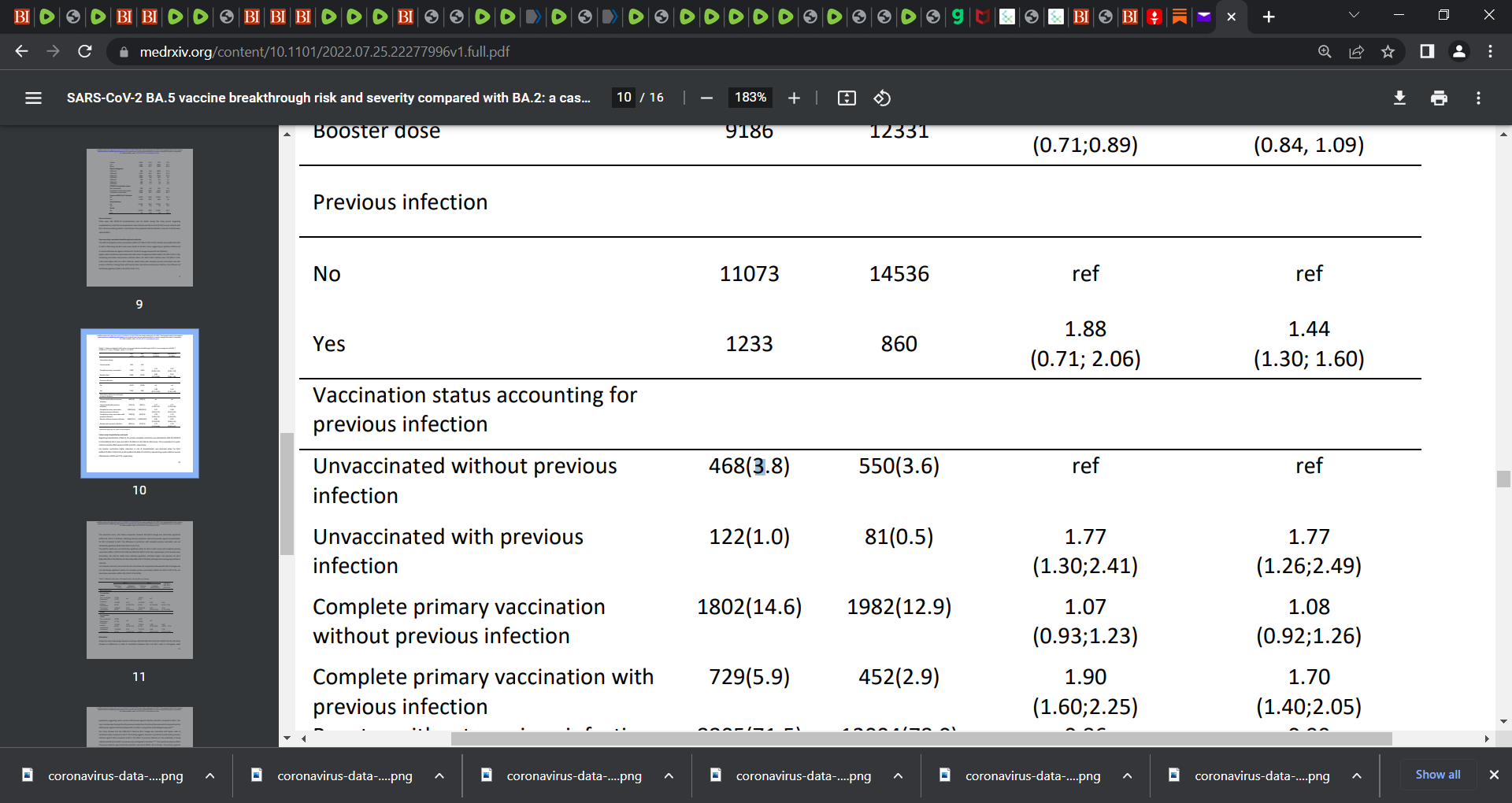The height and width of the screenshot is (803, 1512).
Task: Click the 183% zoom level field
Action: coord(750,98)
